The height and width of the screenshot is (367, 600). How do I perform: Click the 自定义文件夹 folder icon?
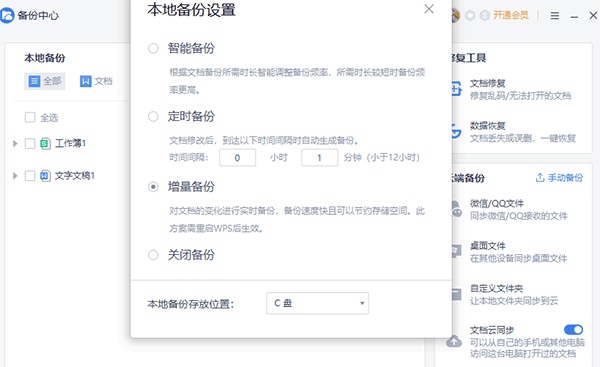tap(457, 294)
